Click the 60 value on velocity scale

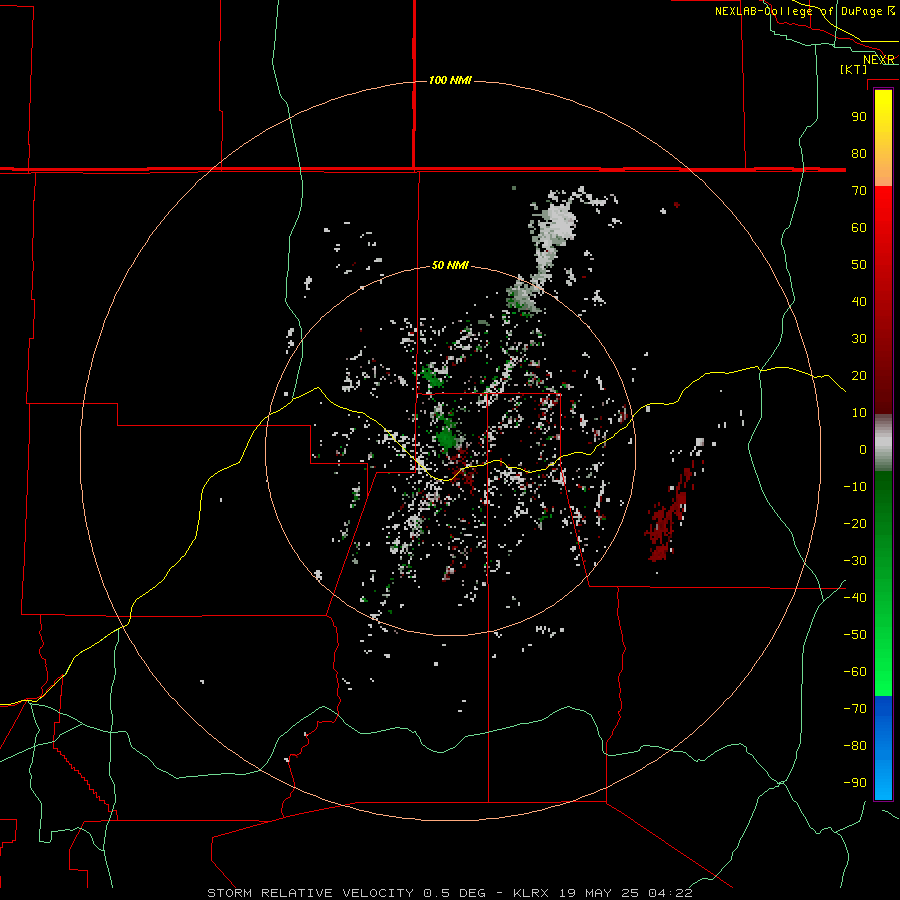pos(859,227)
